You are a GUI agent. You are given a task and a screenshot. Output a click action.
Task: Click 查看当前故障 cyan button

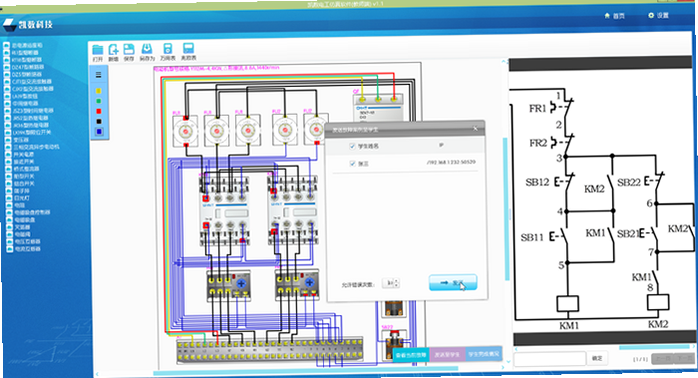410,355
